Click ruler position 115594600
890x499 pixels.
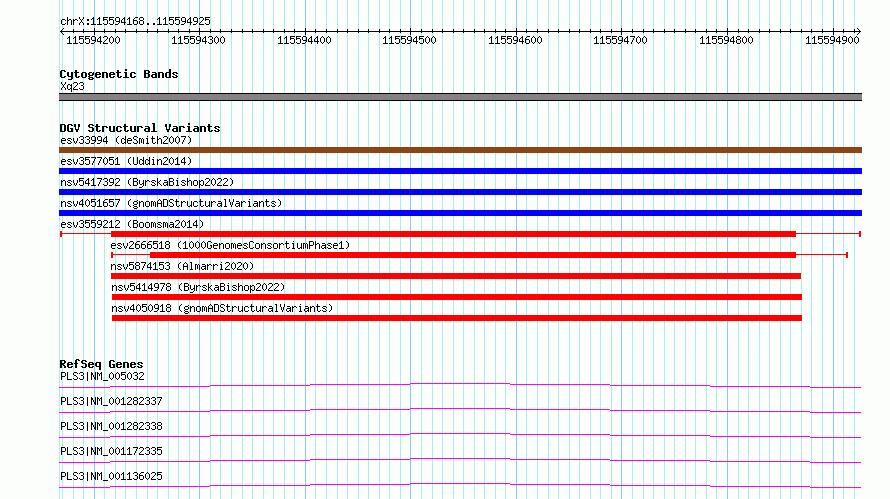(515, 40)
